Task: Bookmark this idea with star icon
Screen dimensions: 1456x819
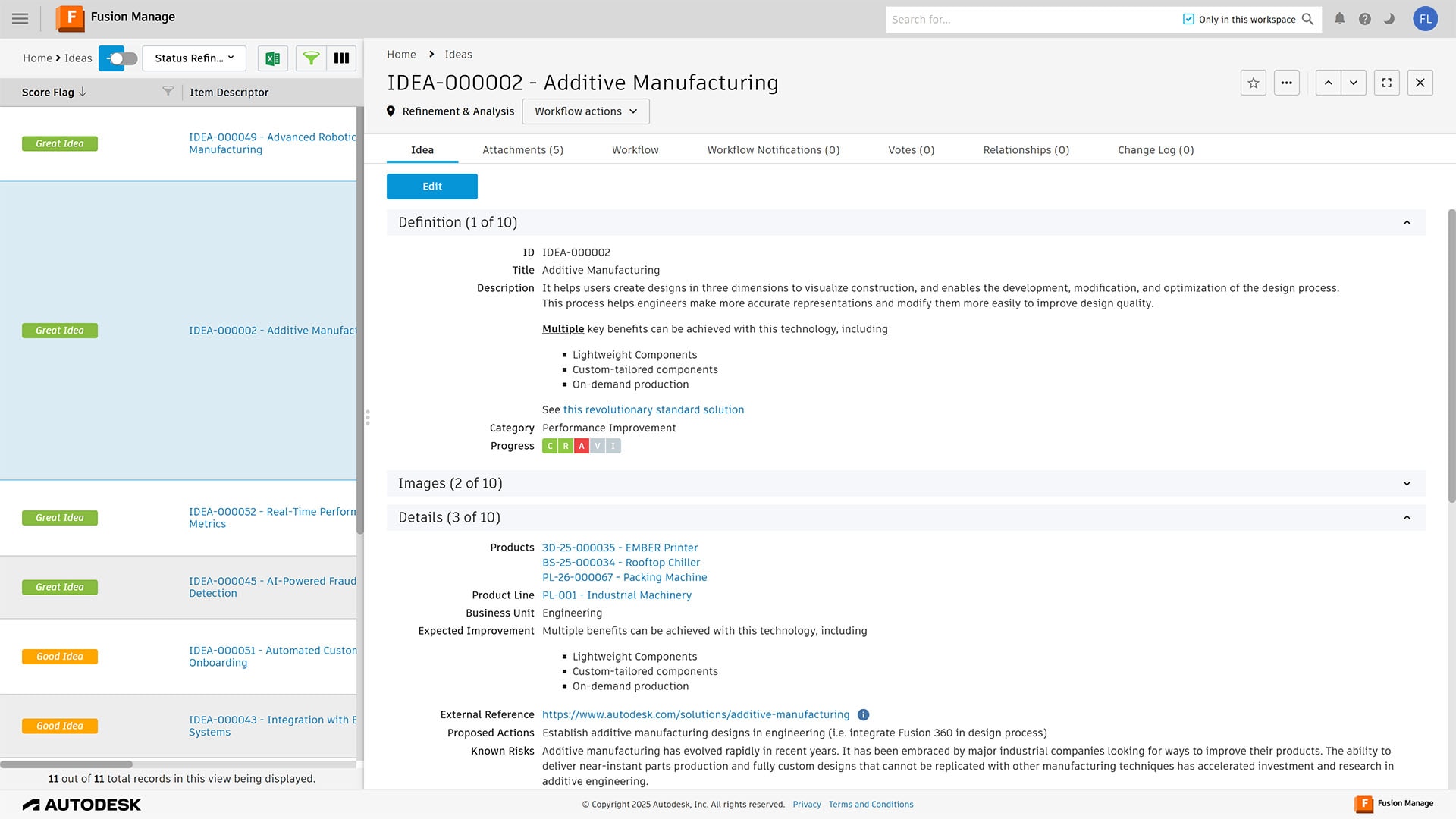Action: point(1253,83)
